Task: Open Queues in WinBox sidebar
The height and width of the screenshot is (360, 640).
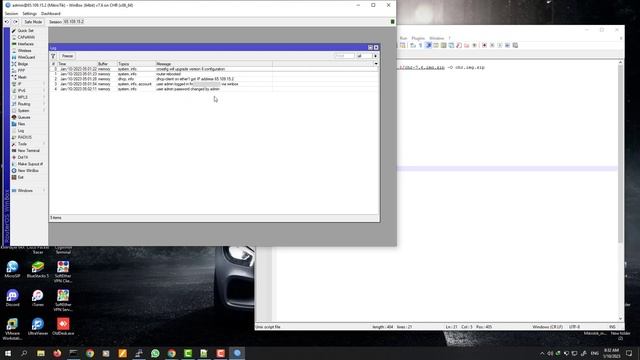Action: [x=24, y=117]
